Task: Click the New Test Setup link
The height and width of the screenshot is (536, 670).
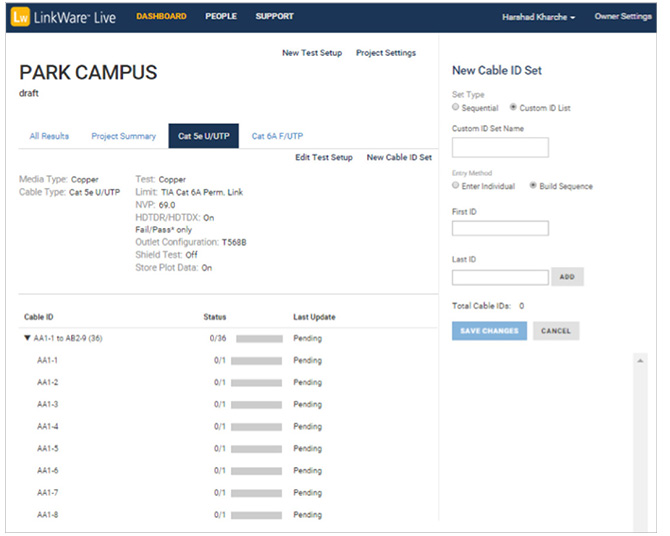Action: click(x=311, y=53)
